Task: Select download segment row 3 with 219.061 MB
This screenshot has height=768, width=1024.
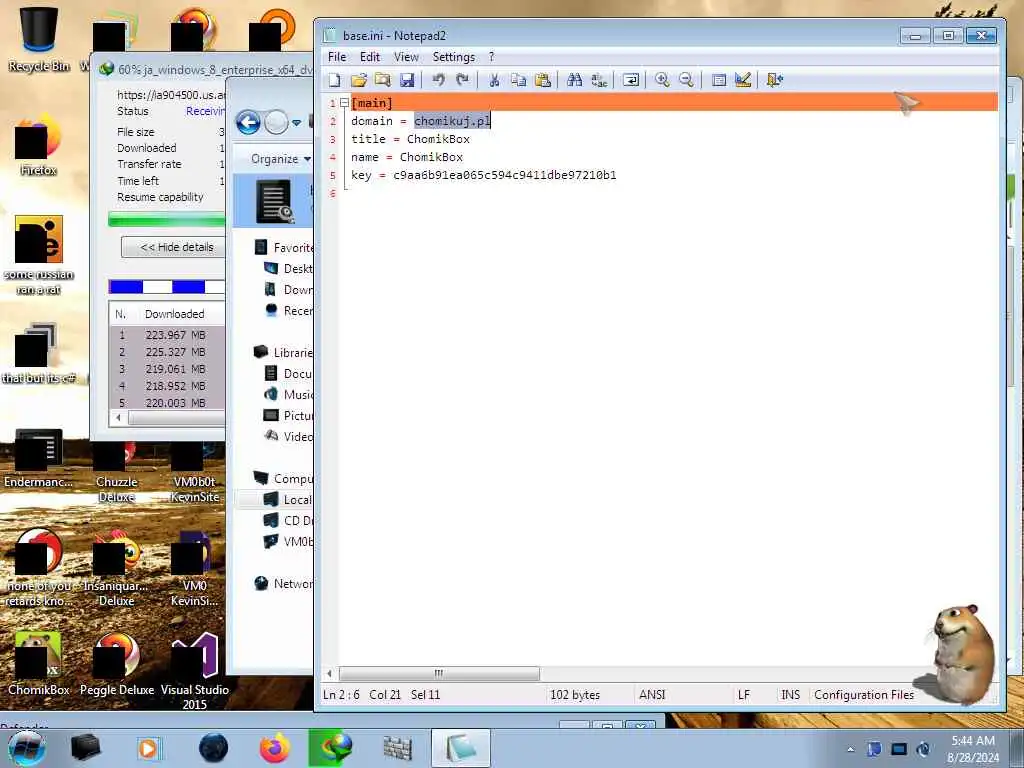Action: (167, 369)
